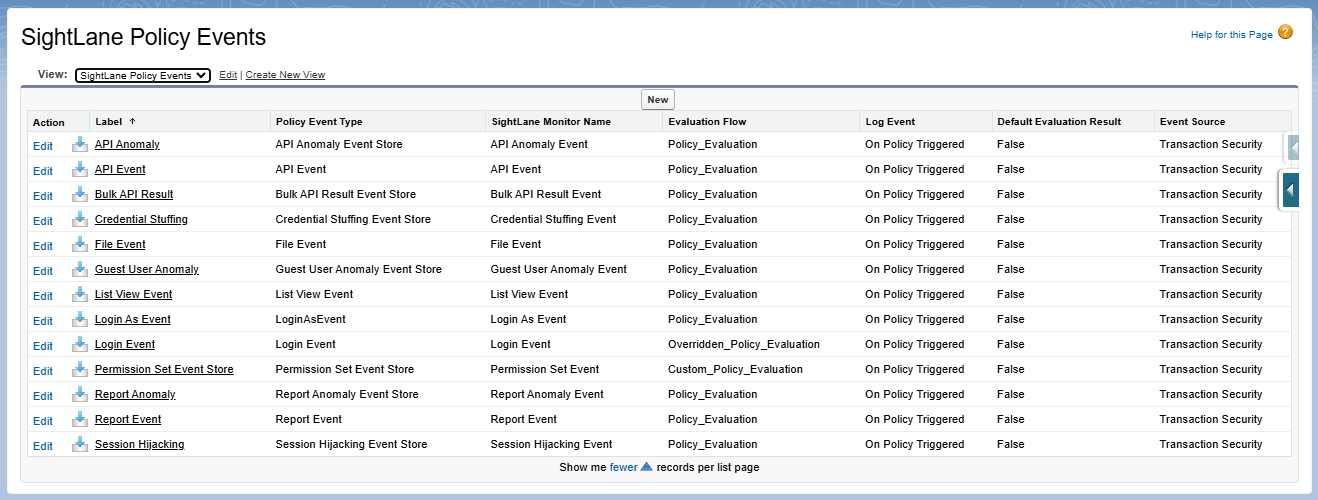Expand the dark blue side panel arrow
1318x500 pixels.
pos(1291,189)
